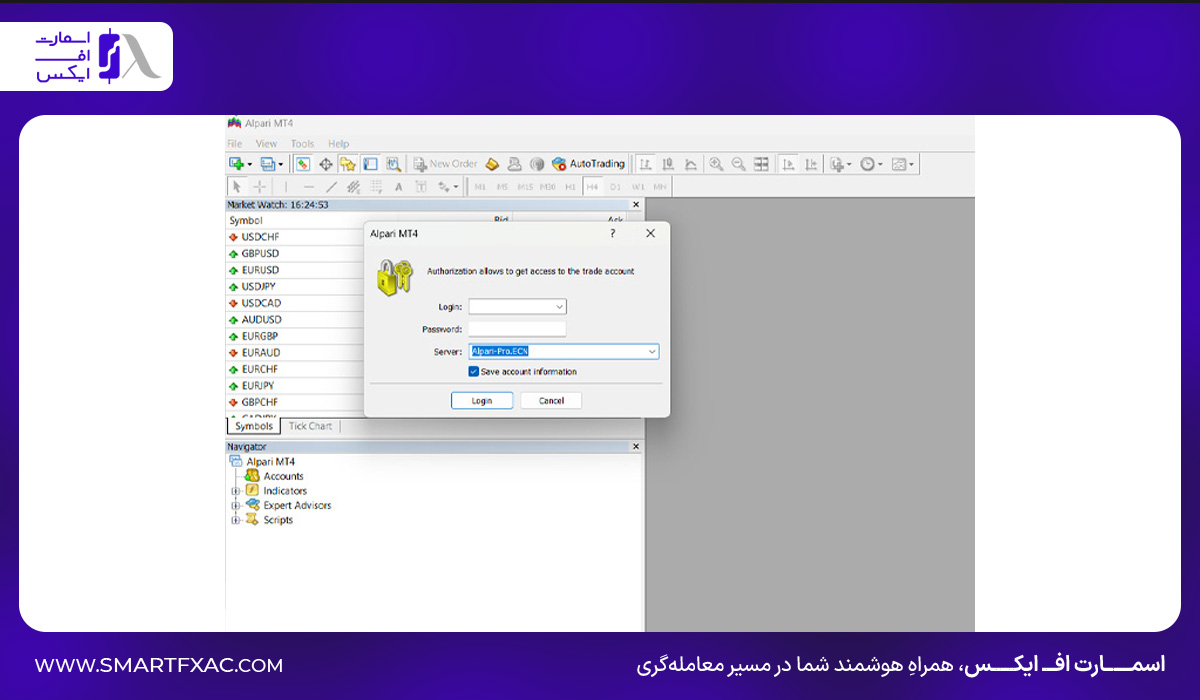Toggle the Auto Scroll chart icon

click(788, 164)
